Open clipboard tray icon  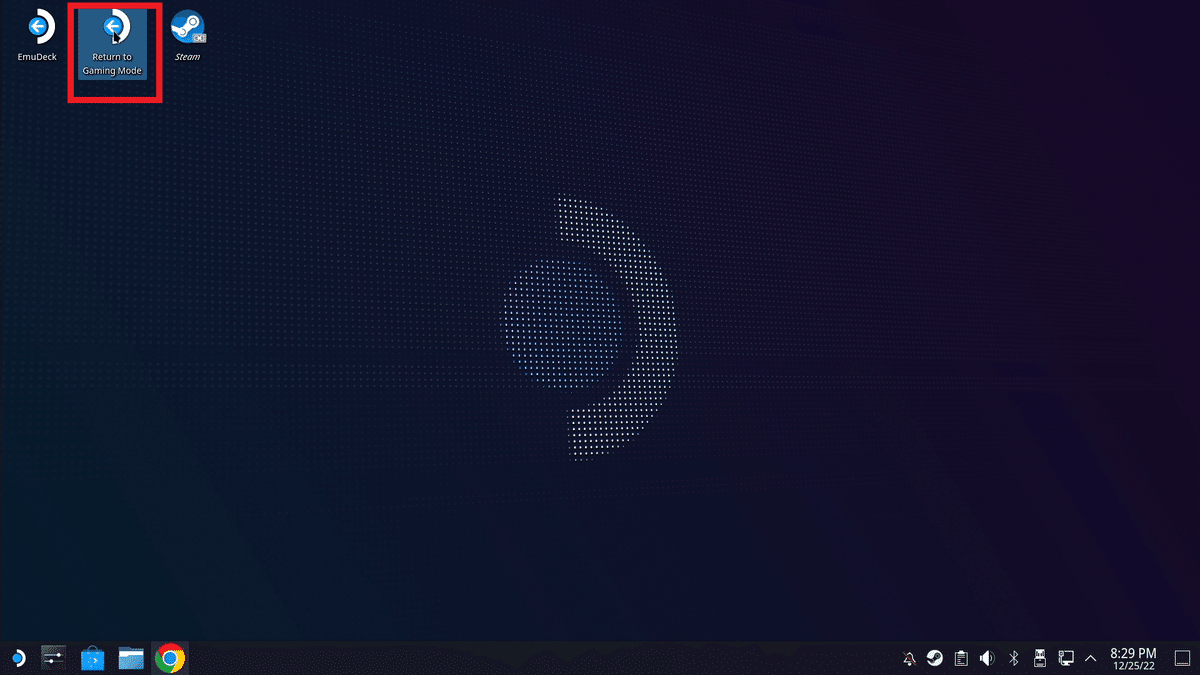click(x=961, y=658)
